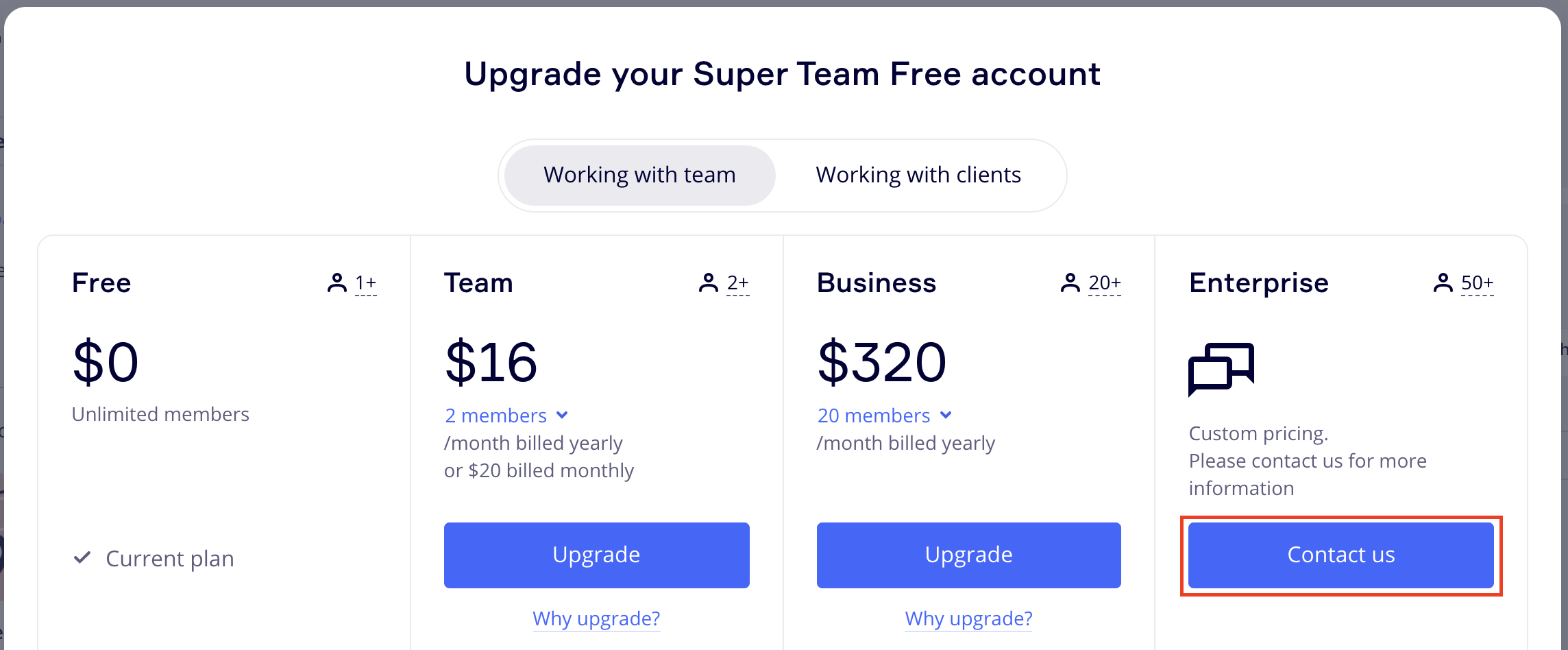Image resolution: width=1568 pixels, height=650 pixels.
Task: Click the Enterprise plan 50+ members icon
Action: pyautogui.click(x=1443, y=282)
